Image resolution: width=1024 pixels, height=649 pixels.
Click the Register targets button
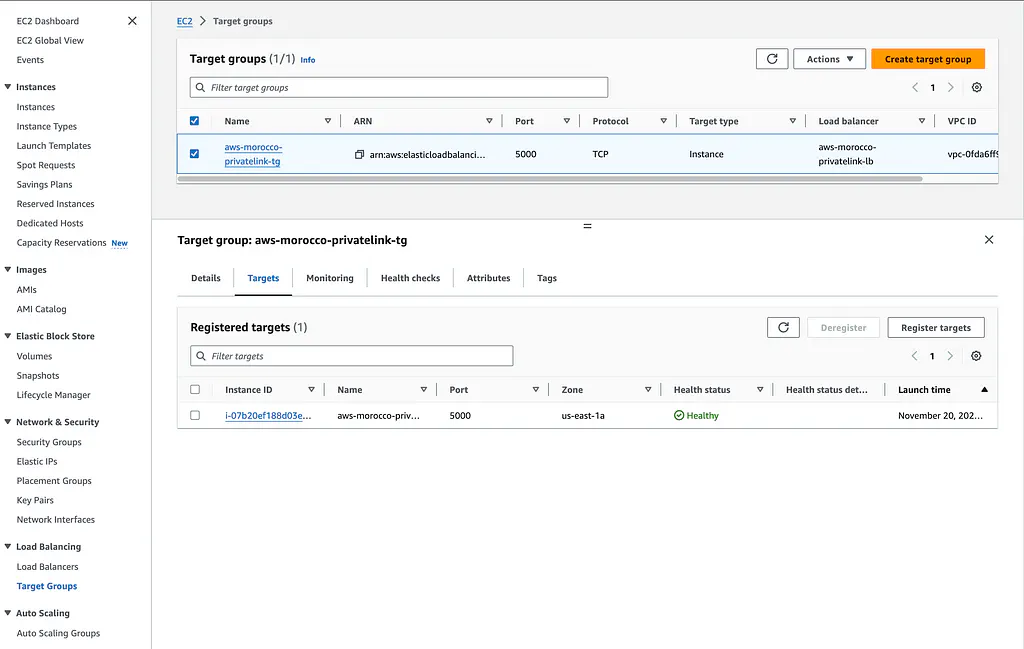click(x=936, y=327)
